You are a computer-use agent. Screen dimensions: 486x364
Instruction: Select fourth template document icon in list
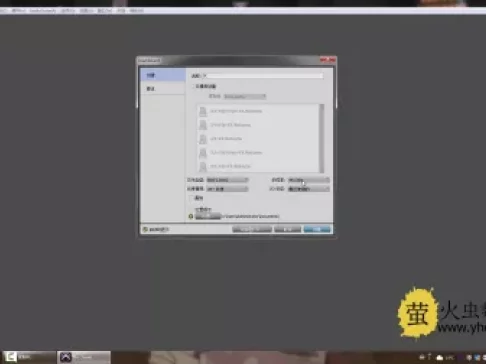203,153
